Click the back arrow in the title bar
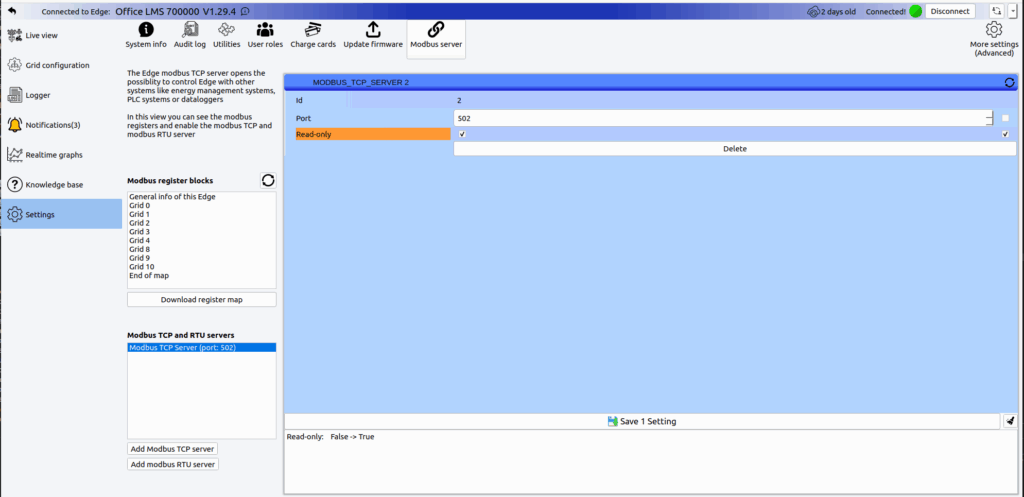Screen dimensions: 1024x497 tap(12, 11)
